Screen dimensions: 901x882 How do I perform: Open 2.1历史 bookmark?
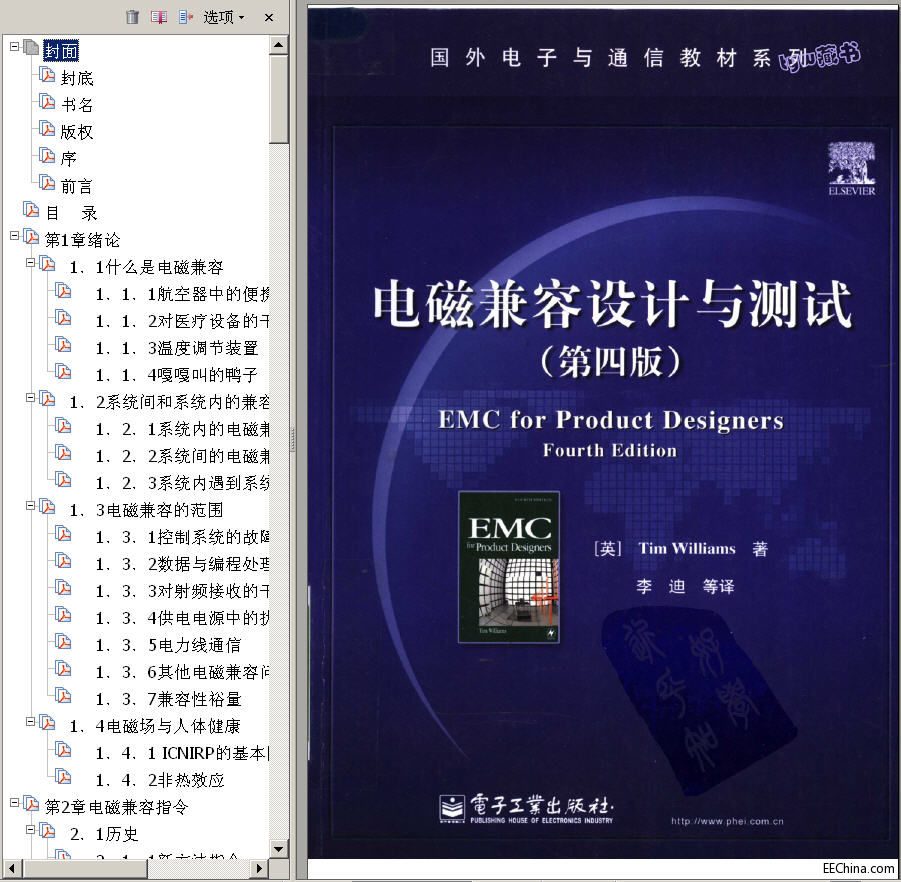[104, 834]
